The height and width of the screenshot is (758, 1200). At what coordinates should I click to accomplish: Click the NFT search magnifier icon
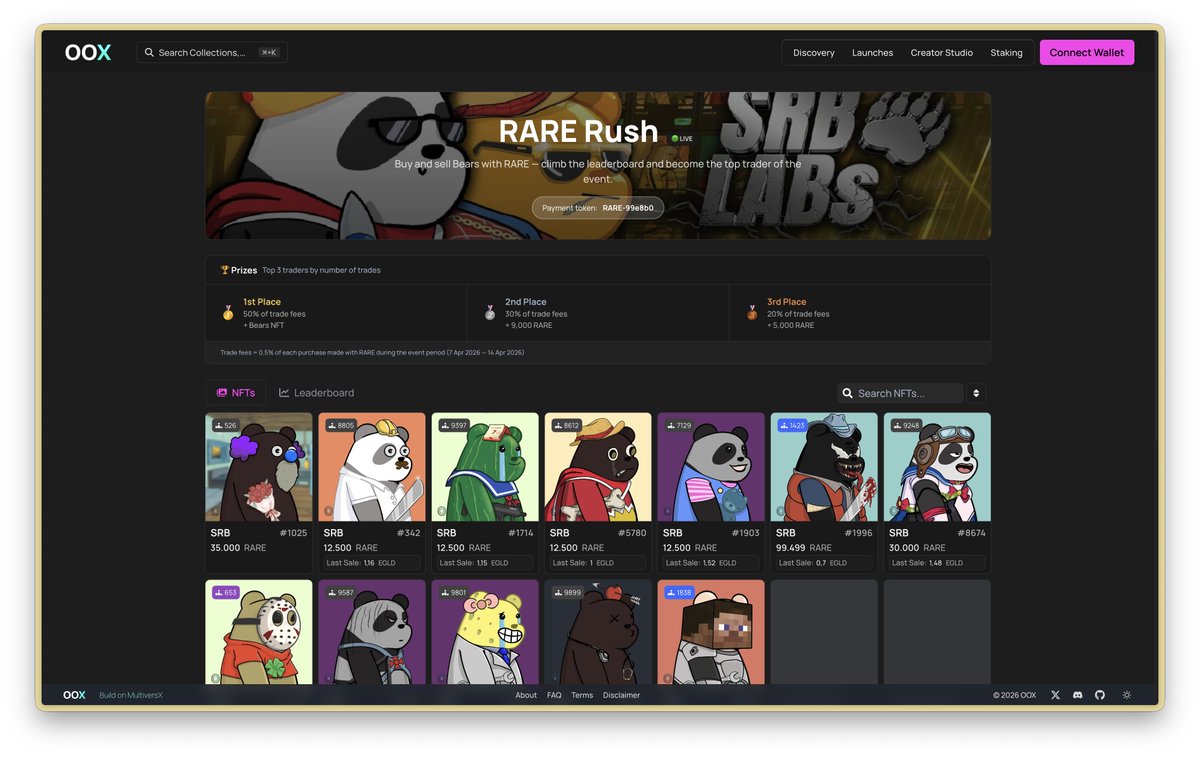point(848,394)
